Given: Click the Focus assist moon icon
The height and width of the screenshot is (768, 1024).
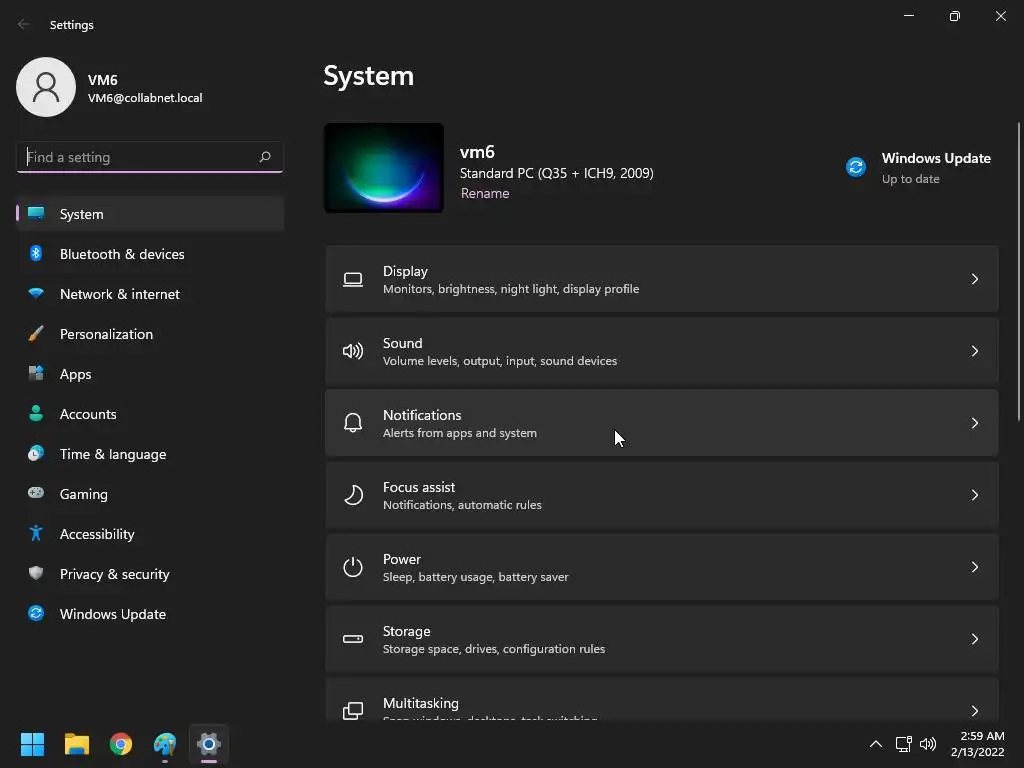Looking at the screenshot, I should point(353,495).
